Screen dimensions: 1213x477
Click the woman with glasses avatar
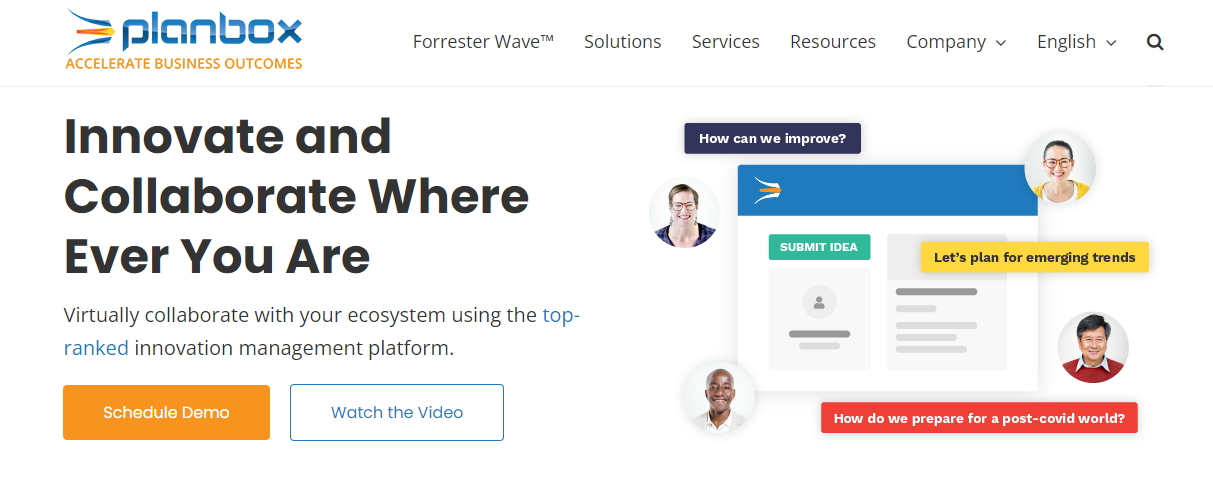685,213
